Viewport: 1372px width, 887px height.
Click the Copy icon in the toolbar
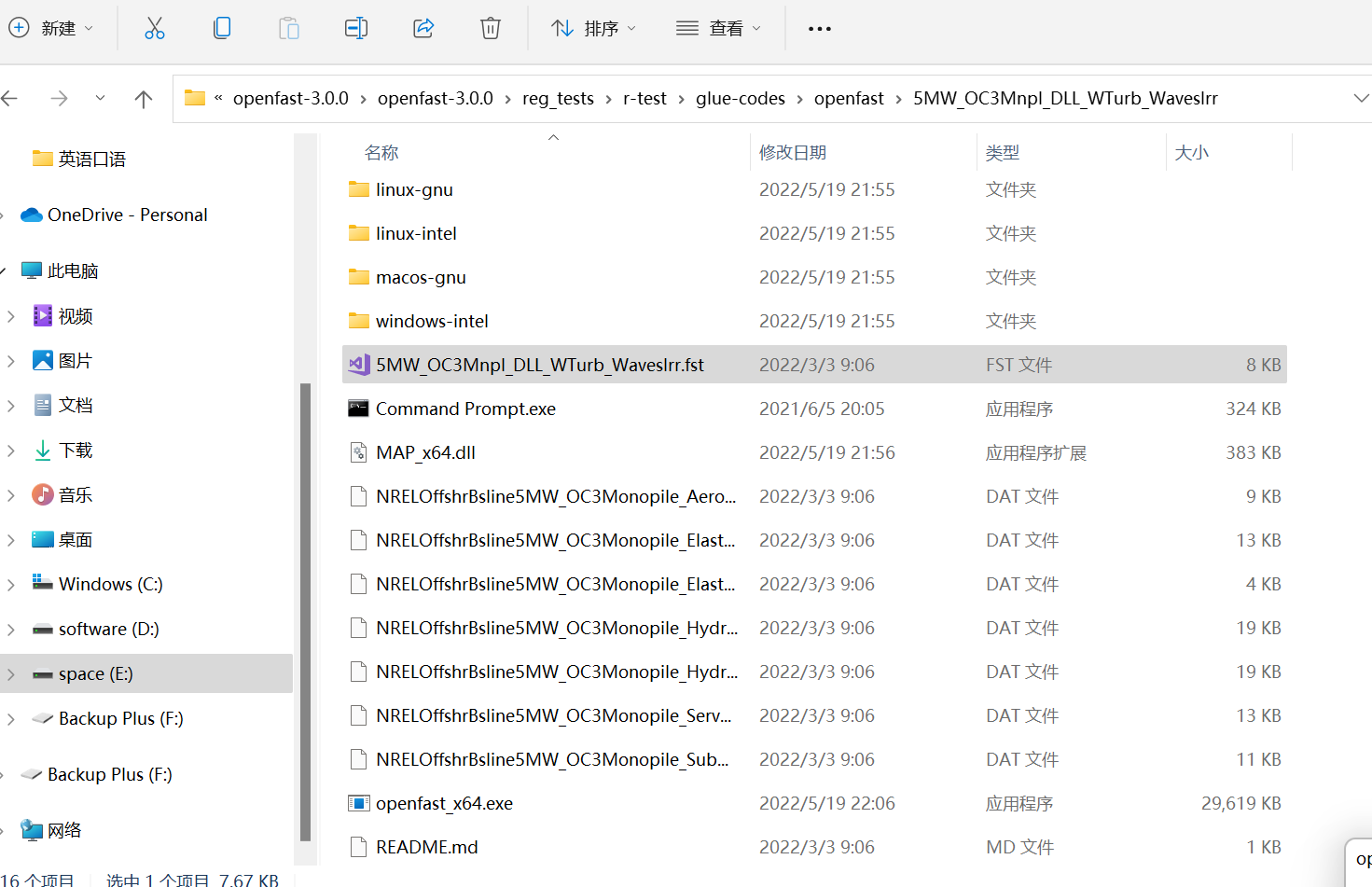click(x=222, y=28)
